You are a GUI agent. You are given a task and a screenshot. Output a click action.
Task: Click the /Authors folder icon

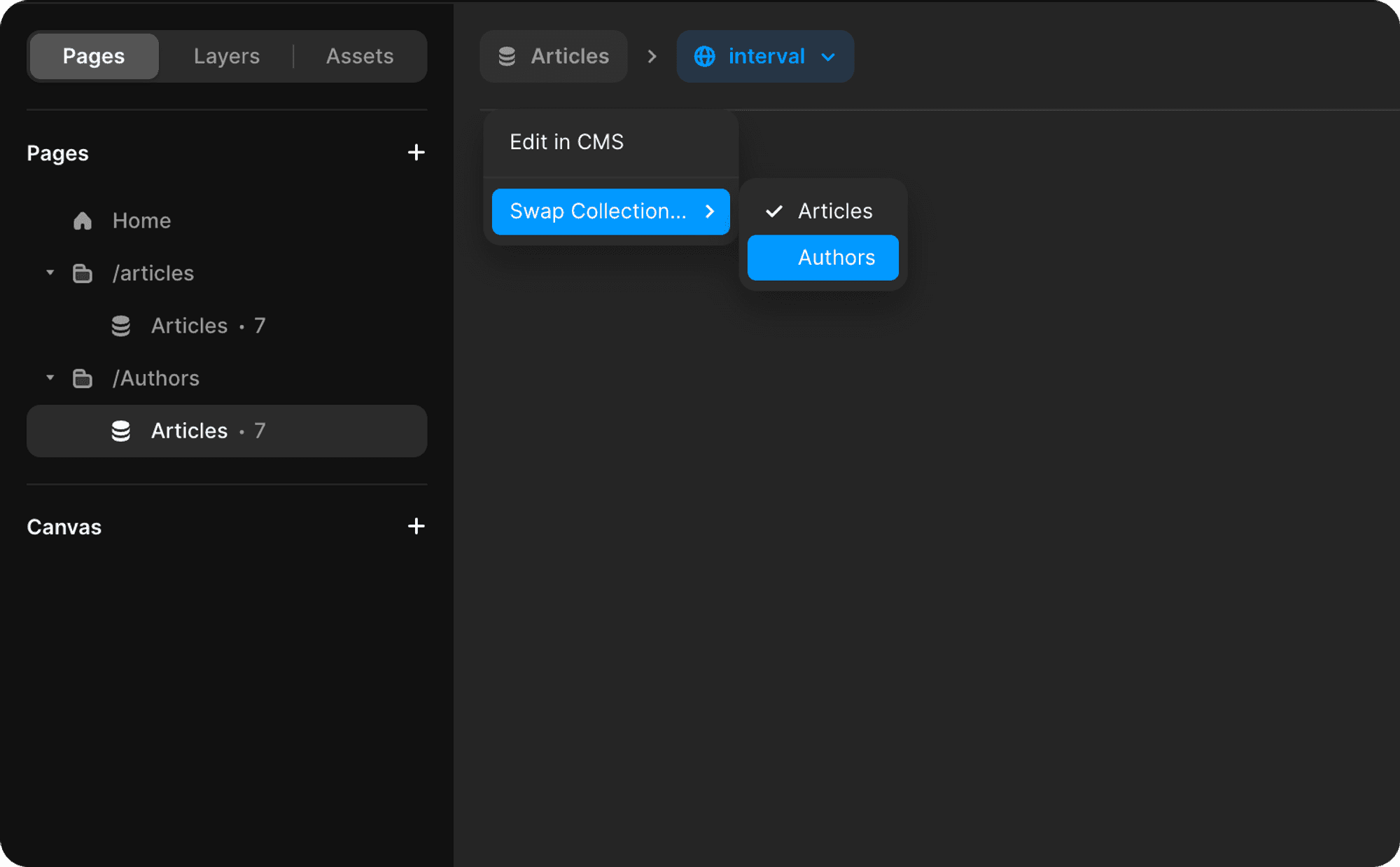click(x=83, y=378)
